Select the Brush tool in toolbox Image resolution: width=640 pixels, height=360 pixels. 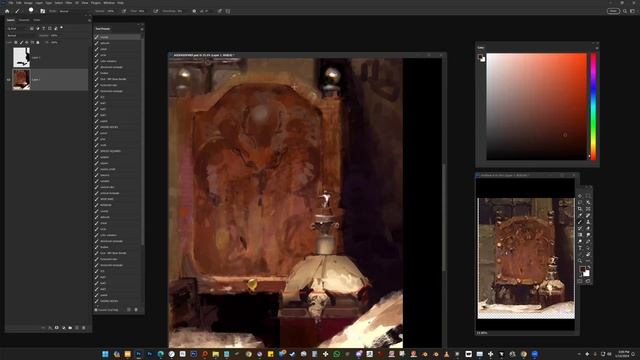tap(580, 222)
